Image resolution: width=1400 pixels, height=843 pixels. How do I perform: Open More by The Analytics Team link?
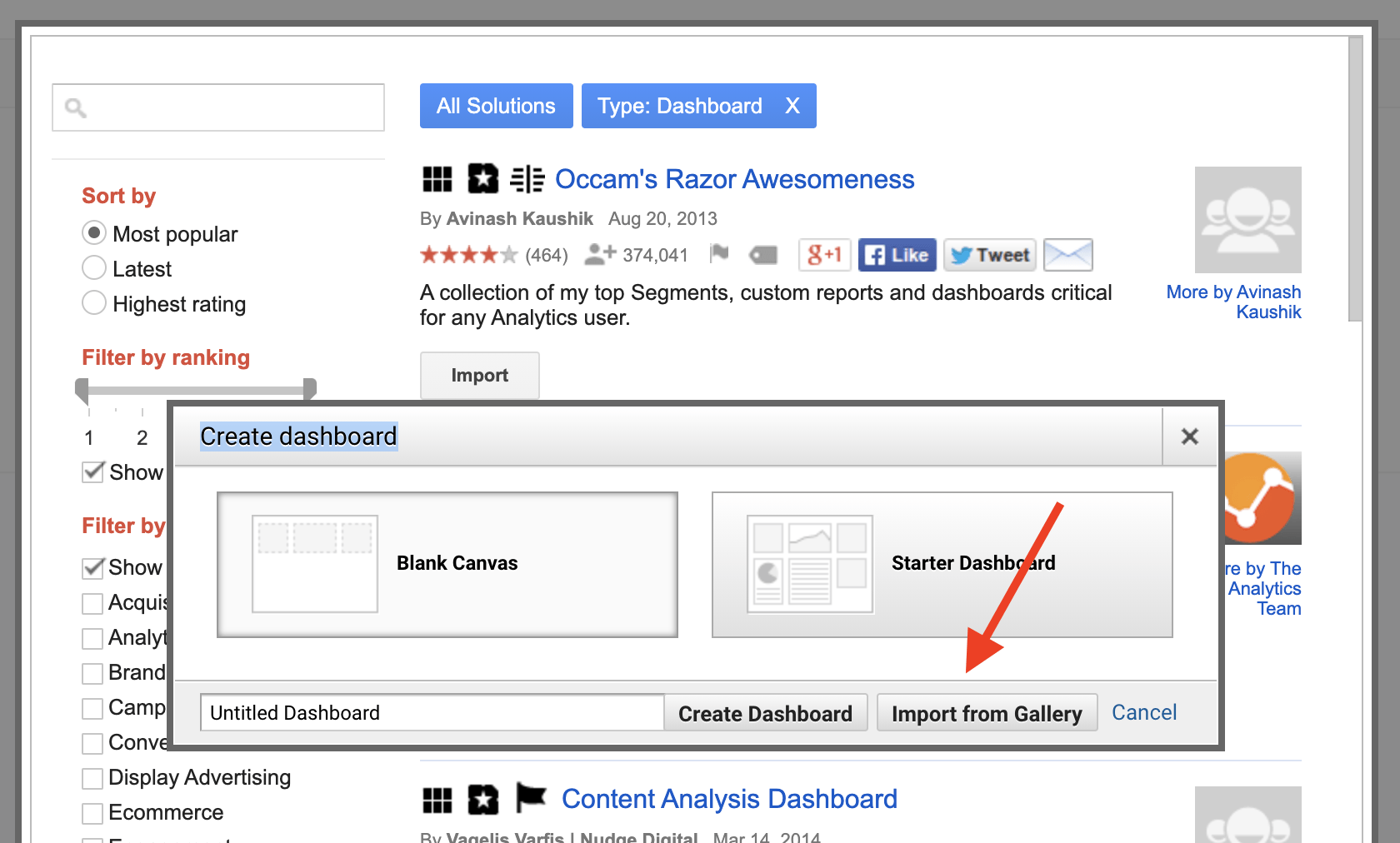1262,588
